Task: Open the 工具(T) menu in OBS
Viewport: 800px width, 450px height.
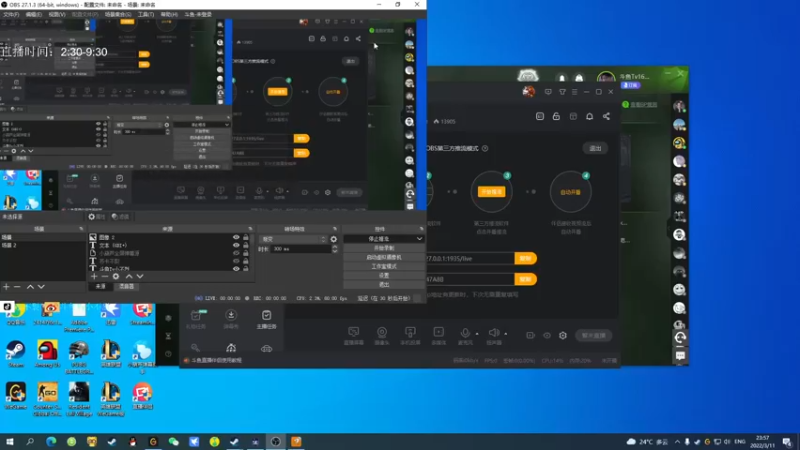Action: (x=146, y=14)
